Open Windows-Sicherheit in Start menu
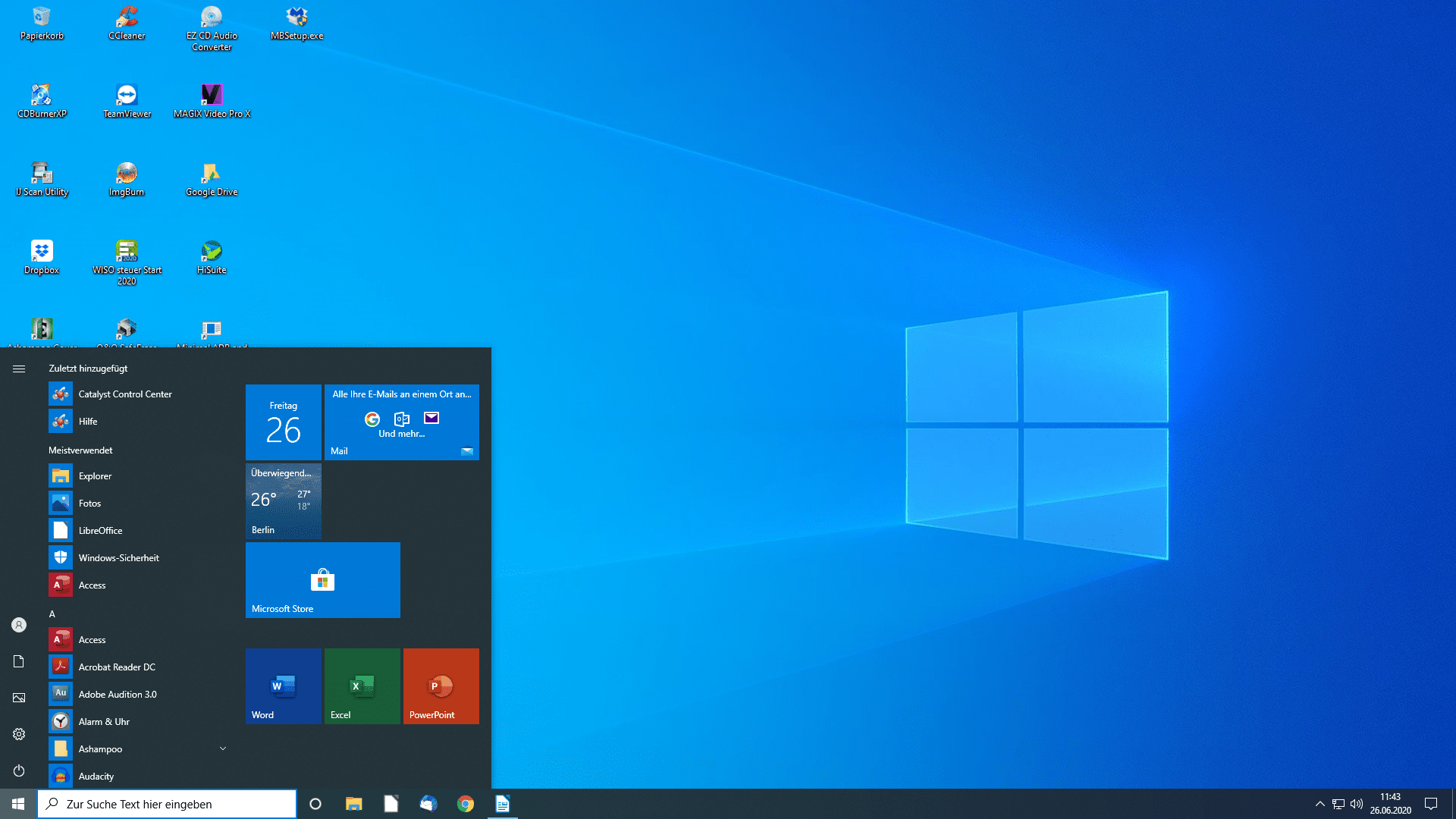The image size is (1456, 819). 140,558
